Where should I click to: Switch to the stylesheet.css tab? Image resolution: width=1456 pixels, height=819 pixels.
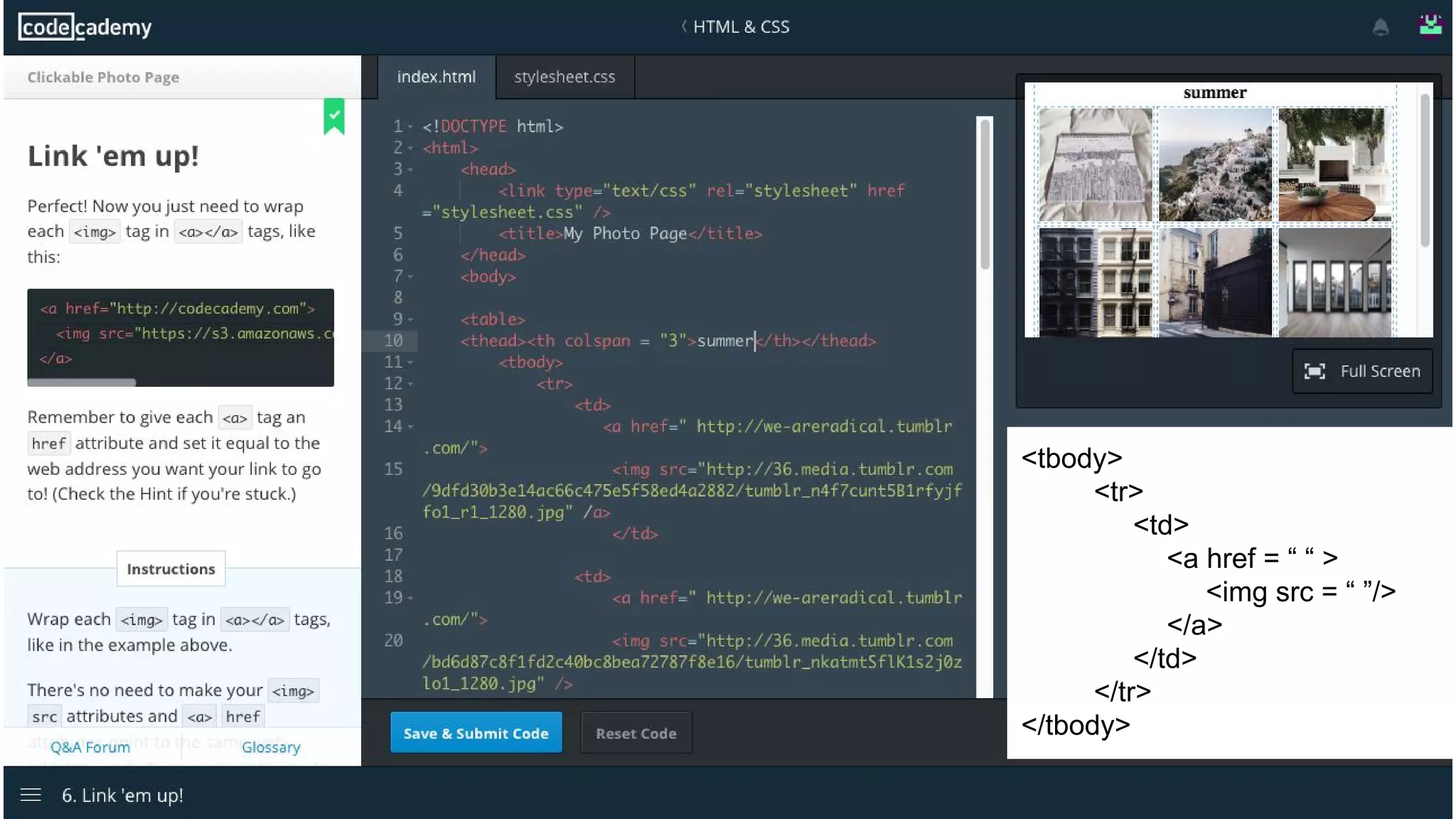tap(564, 77)
